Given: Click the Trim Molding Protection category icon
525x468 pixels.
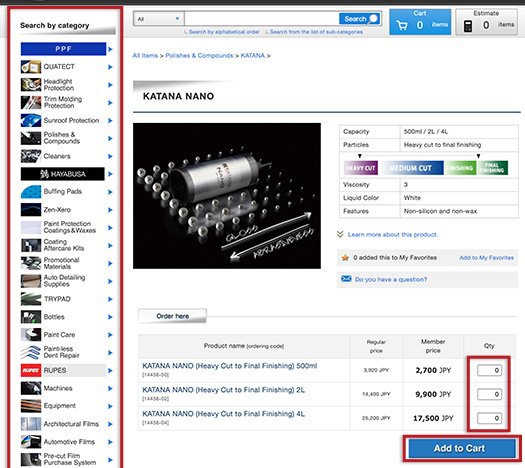Looking at the screenshot, I should point(31,102).
